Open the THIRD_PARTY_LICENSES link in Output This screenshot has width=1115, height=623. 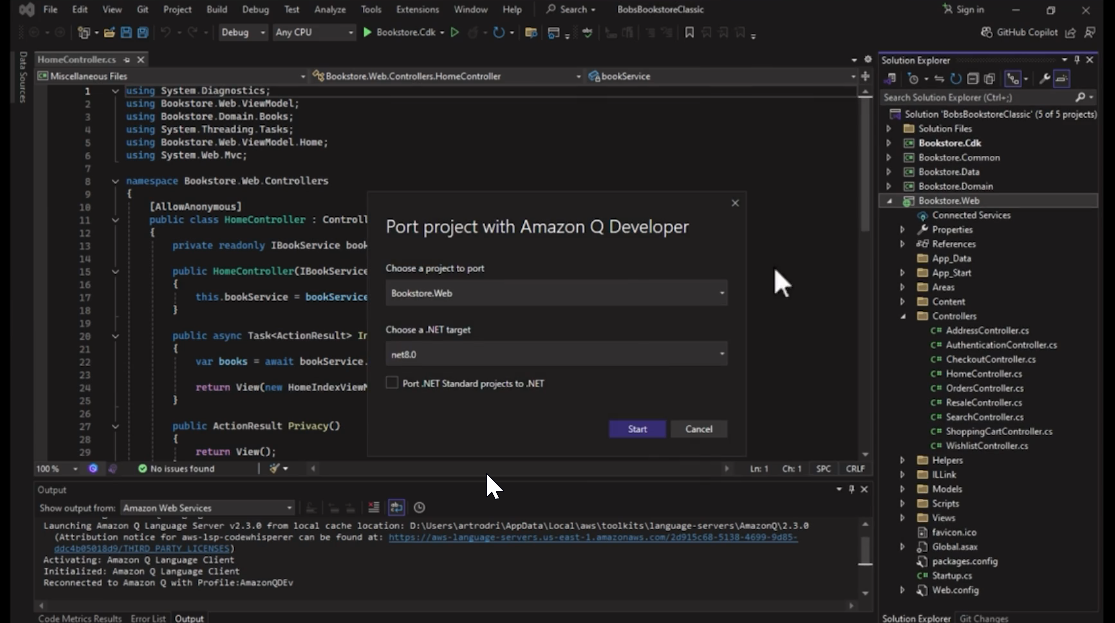(142, 548)
